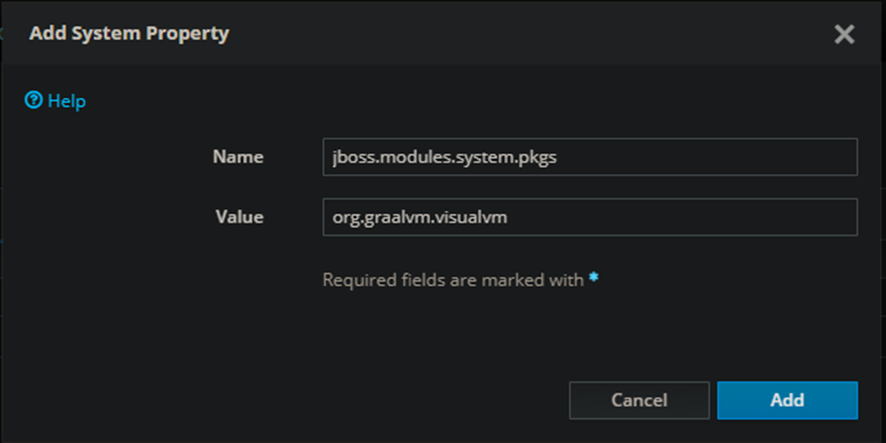Submit the system property with Add
Screen dimensions: 886x443
(x=787, y=400)
